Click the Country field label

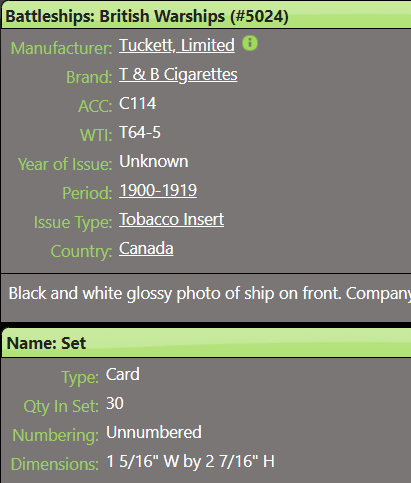click(81, 252)
